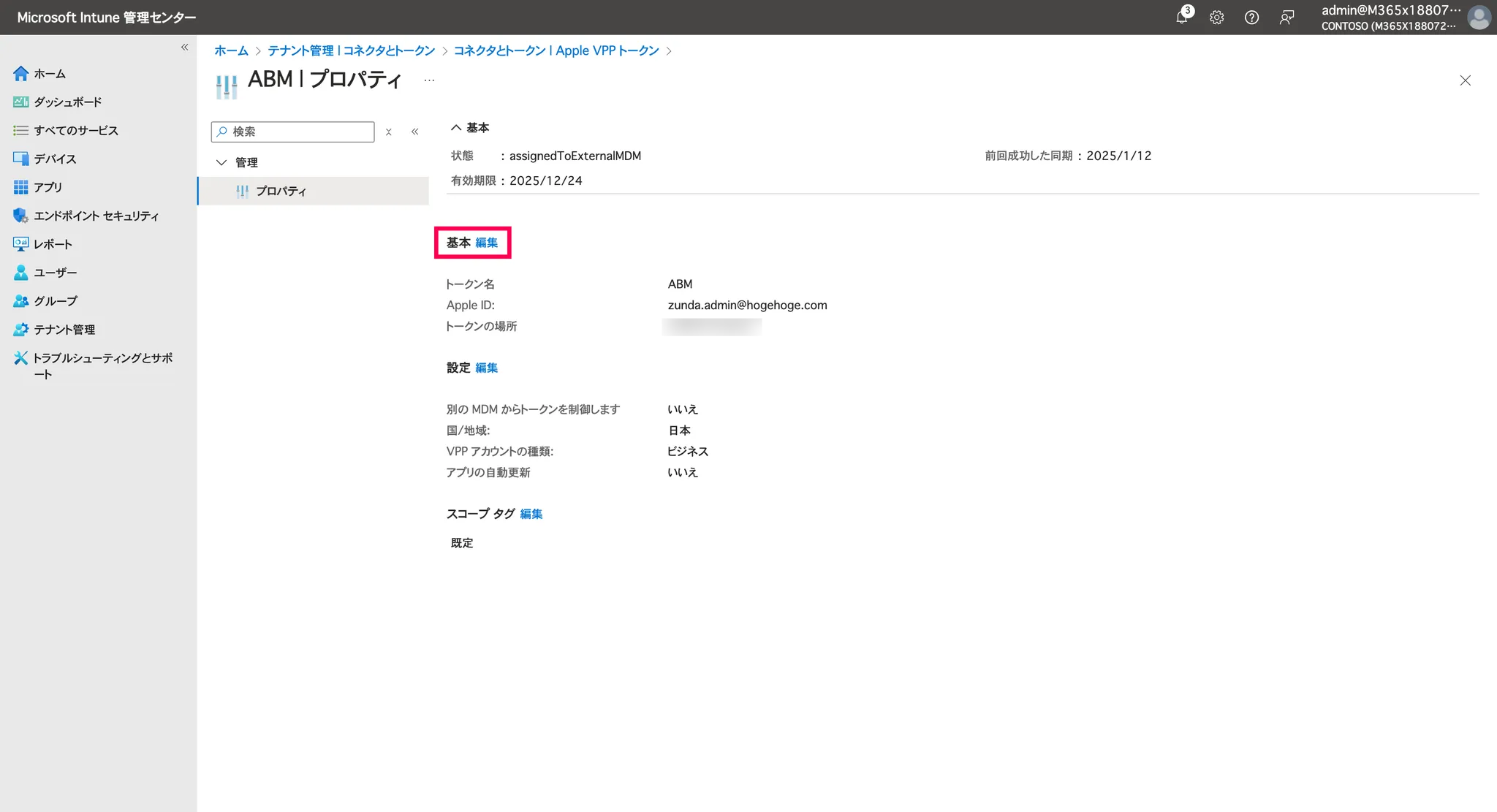Viewport: 1497px width, 812px height.
Task: Click the admin@M365x18807 account name
Action: pyautogui.click(x=1391, y=10)
